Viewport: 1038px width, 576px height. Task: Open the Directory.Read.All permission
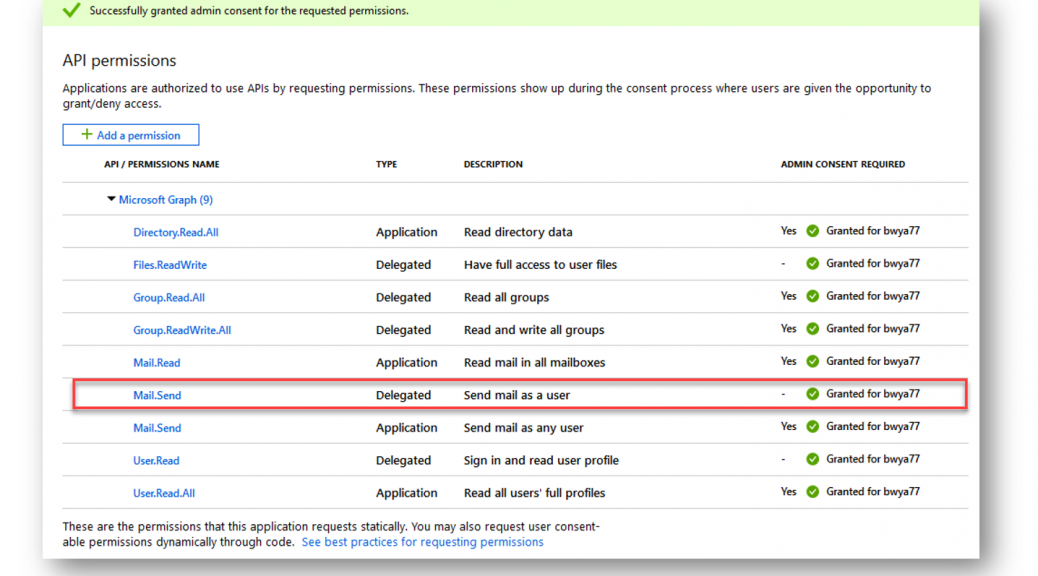(175, 232)
